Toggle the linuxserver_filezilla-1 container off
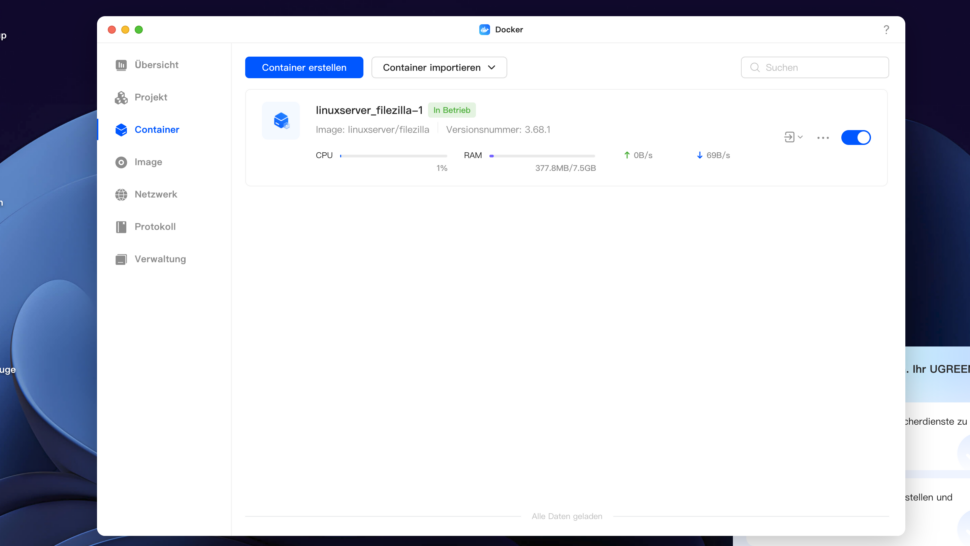 856,137
